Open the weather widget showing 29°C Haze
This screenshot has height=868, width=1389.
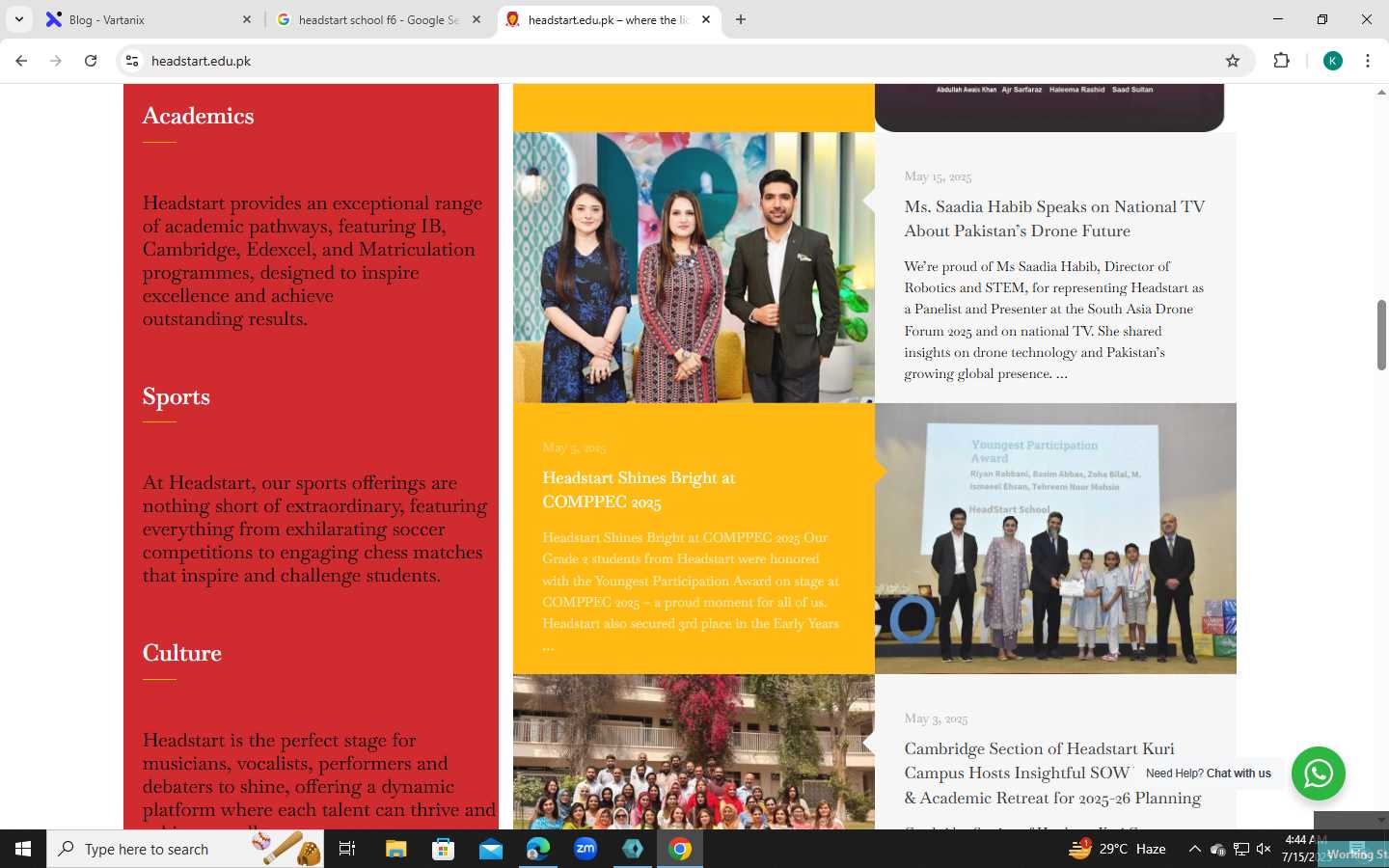point(1117,849)
